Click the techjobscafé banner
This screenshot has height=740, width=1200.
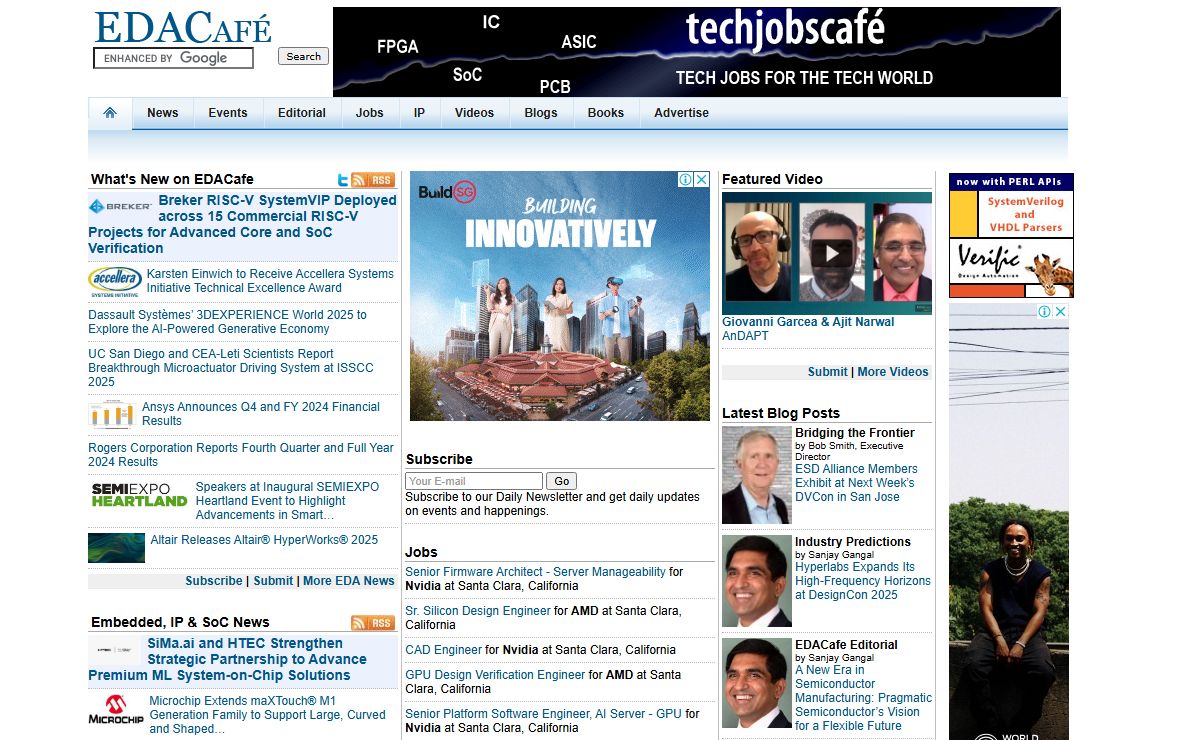(x=697, y=52)
